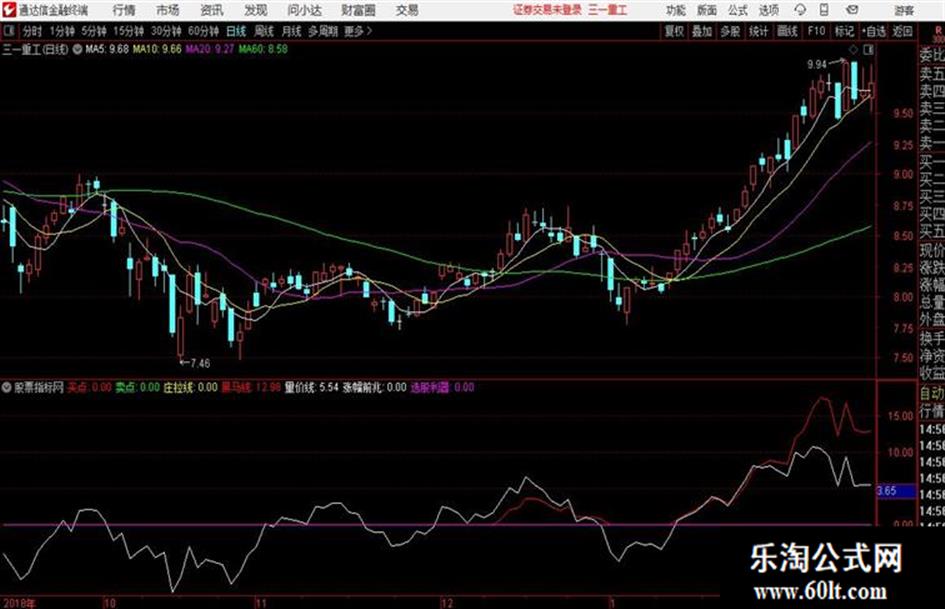Click the 复权 toolbar button
The image size is (945, 609).
(x=674, y=31)
